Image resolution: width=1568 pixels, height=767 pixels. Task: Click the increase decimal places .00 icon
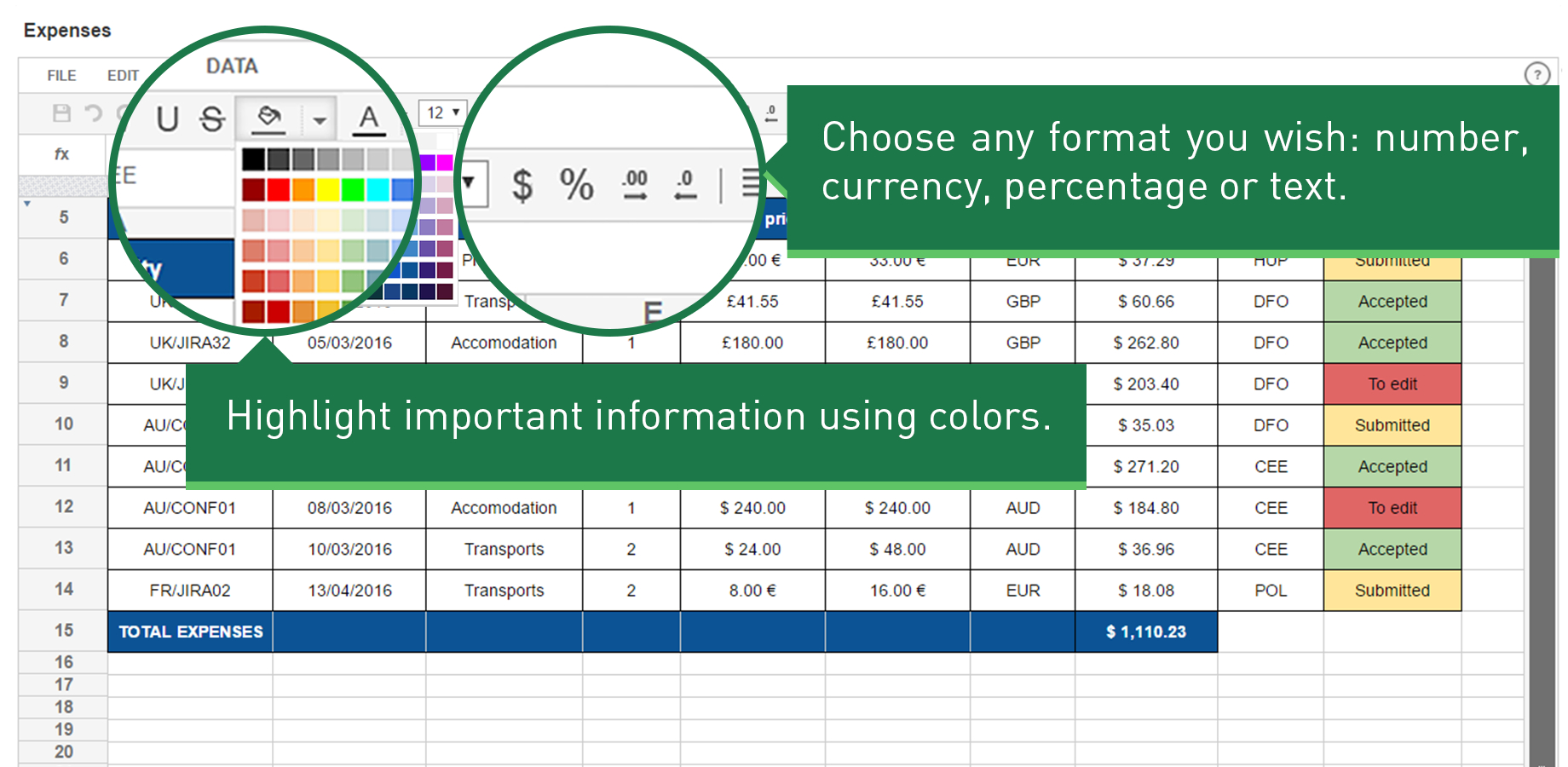[x=635, y=184]
